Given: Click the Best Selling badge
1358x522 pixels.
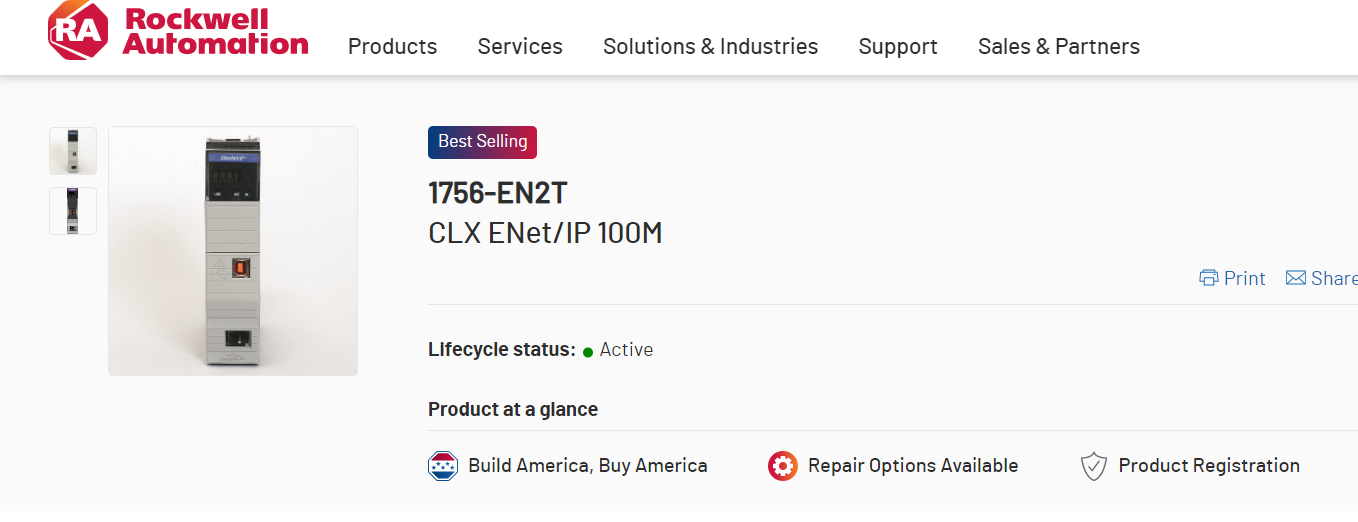Looking at the screenshot, I should (x=482, y=142).
